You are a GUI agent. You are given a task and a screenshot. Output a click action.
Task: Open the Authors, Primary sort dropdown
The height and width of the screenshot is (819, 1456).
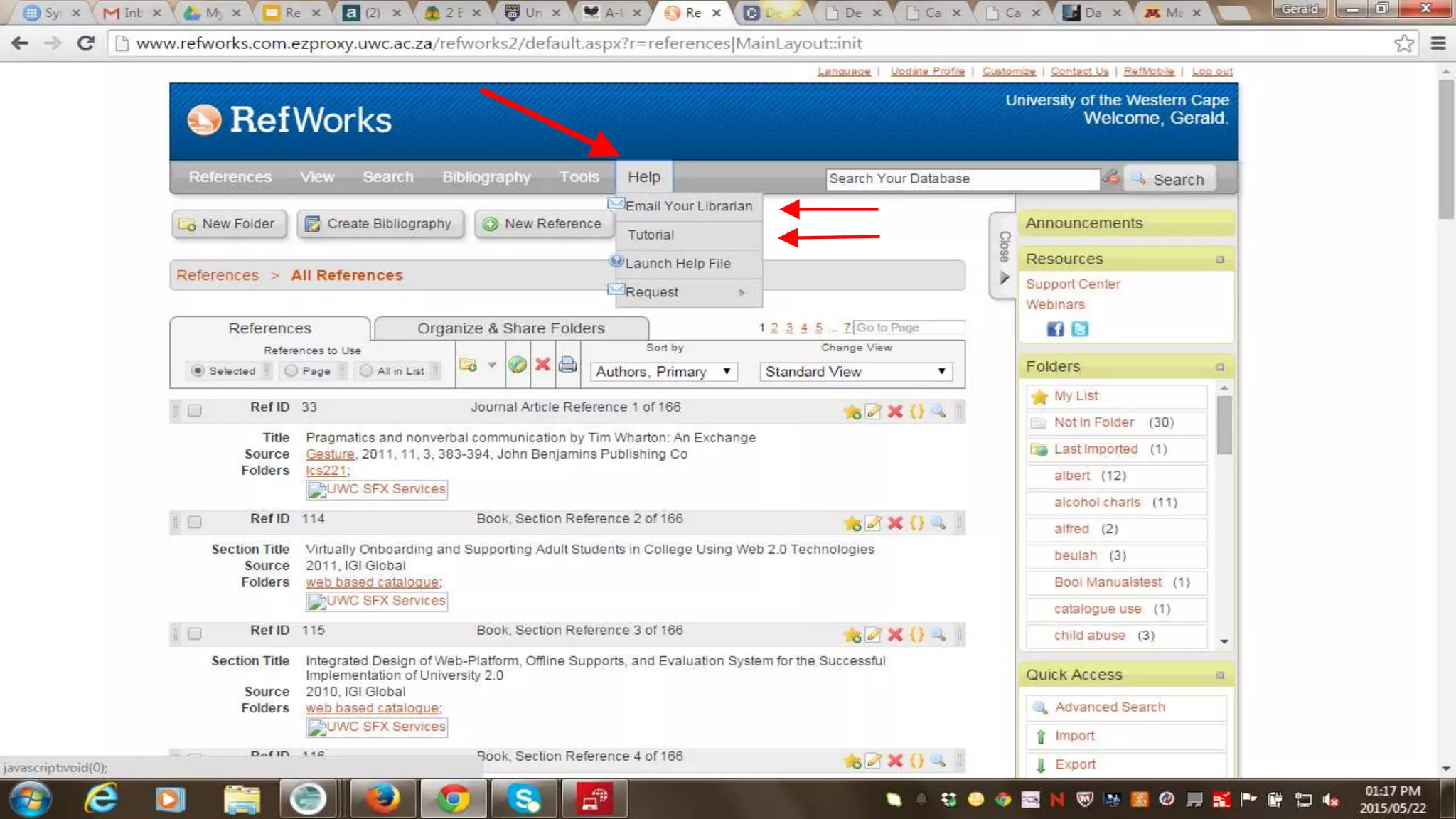(664, 372)
